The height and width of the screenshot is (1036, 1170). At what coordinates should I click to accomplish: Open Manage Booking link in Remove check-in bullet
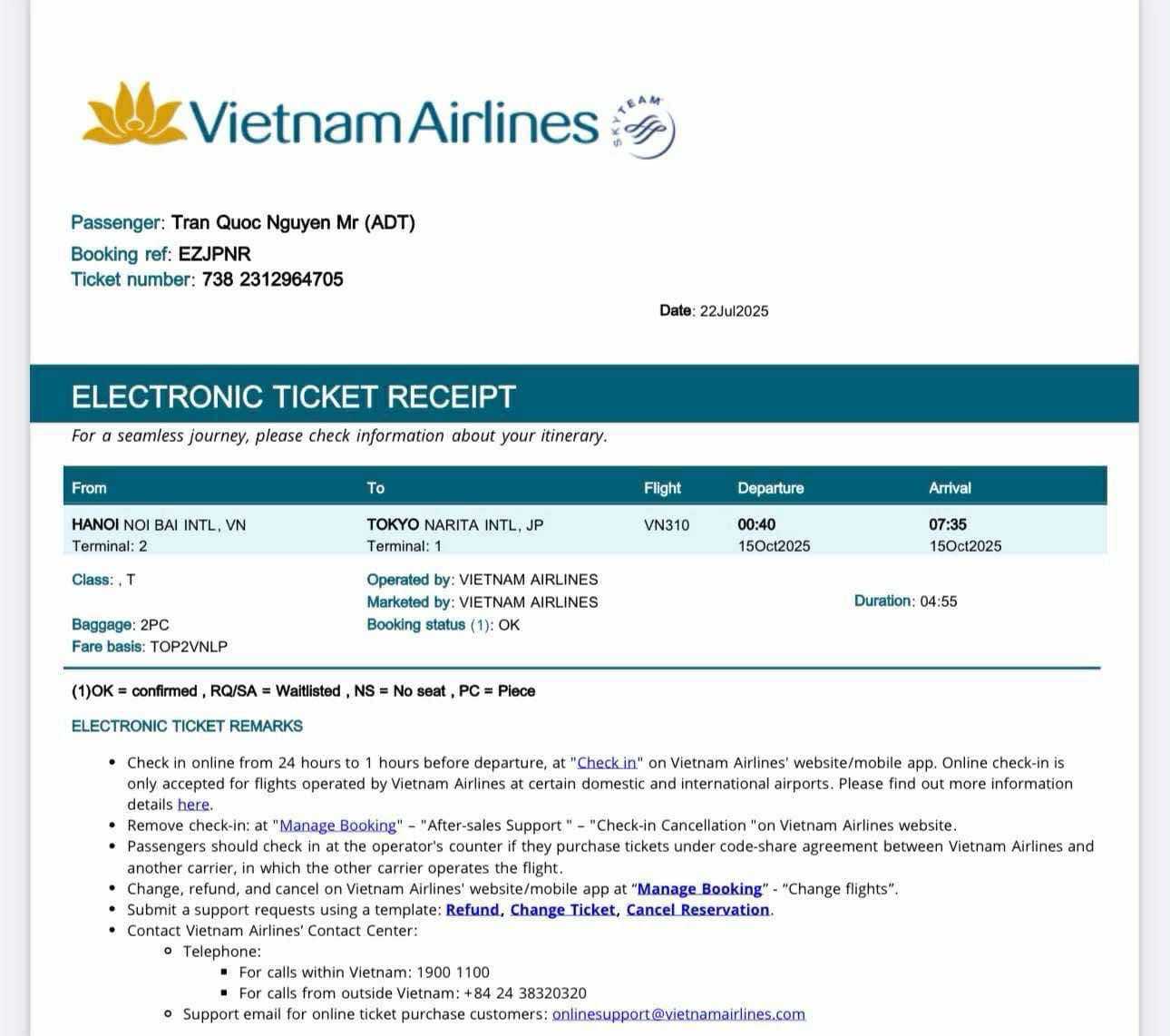point(338,826)
